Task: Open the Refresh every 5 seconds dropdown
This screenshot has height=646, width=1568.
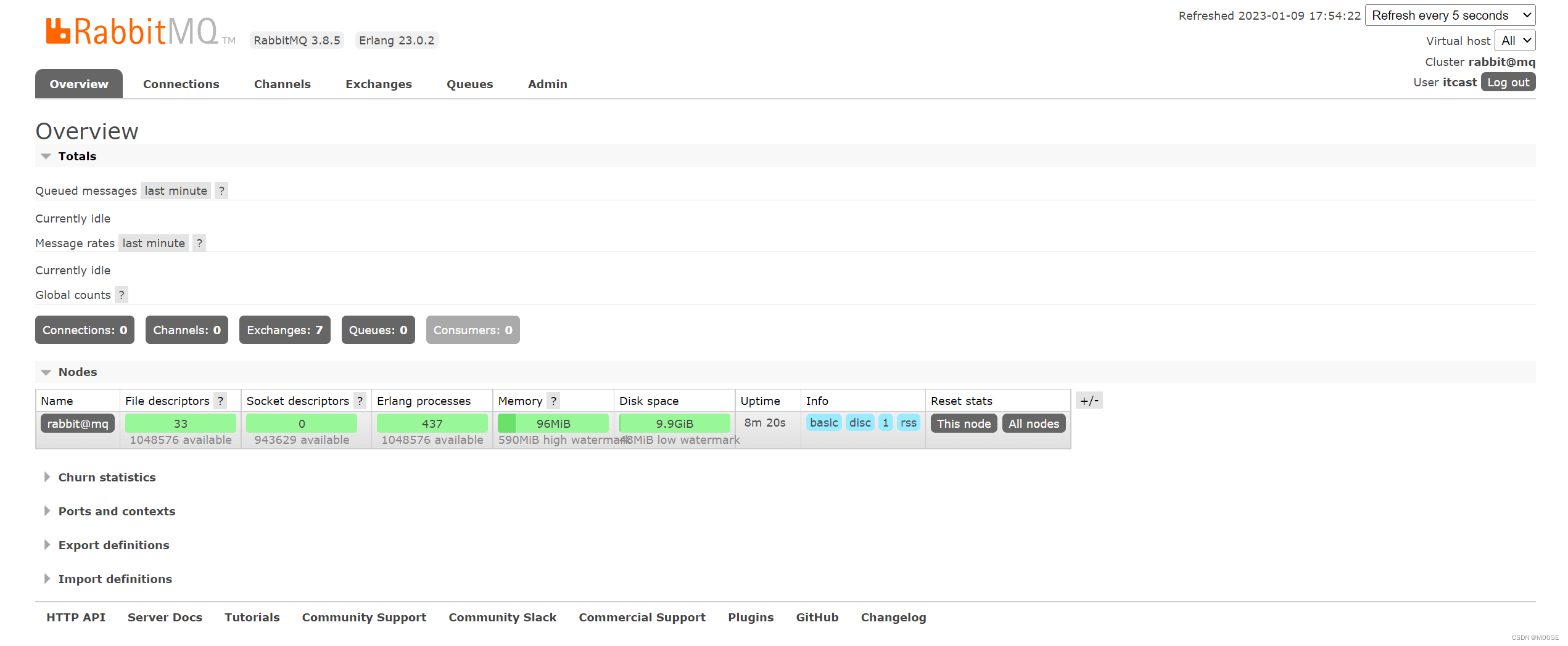Action: coord(1450,15)
